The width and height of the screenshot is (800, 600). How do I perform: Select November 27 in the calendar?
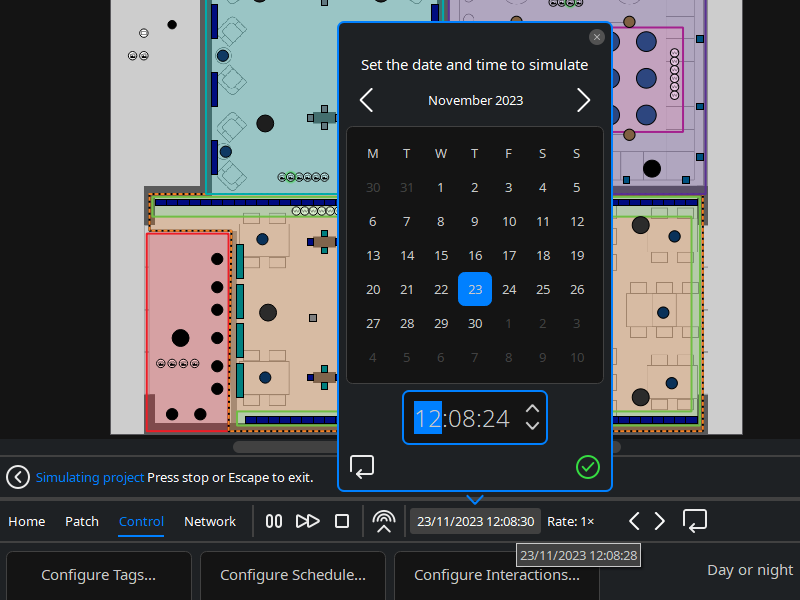pyautogui.click(x=373, y=323)
